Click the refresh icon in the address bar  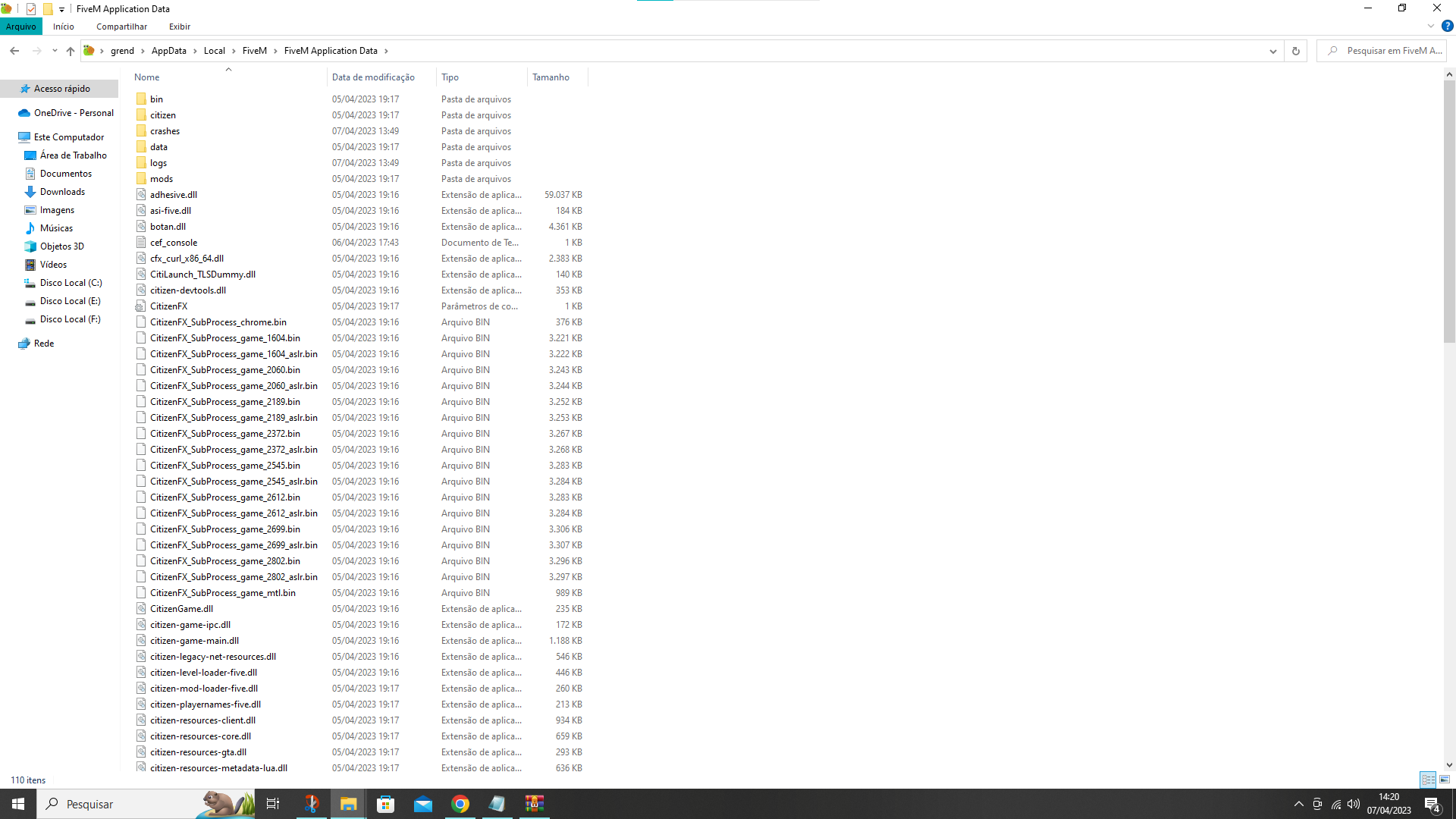(x=1295, y=51)
